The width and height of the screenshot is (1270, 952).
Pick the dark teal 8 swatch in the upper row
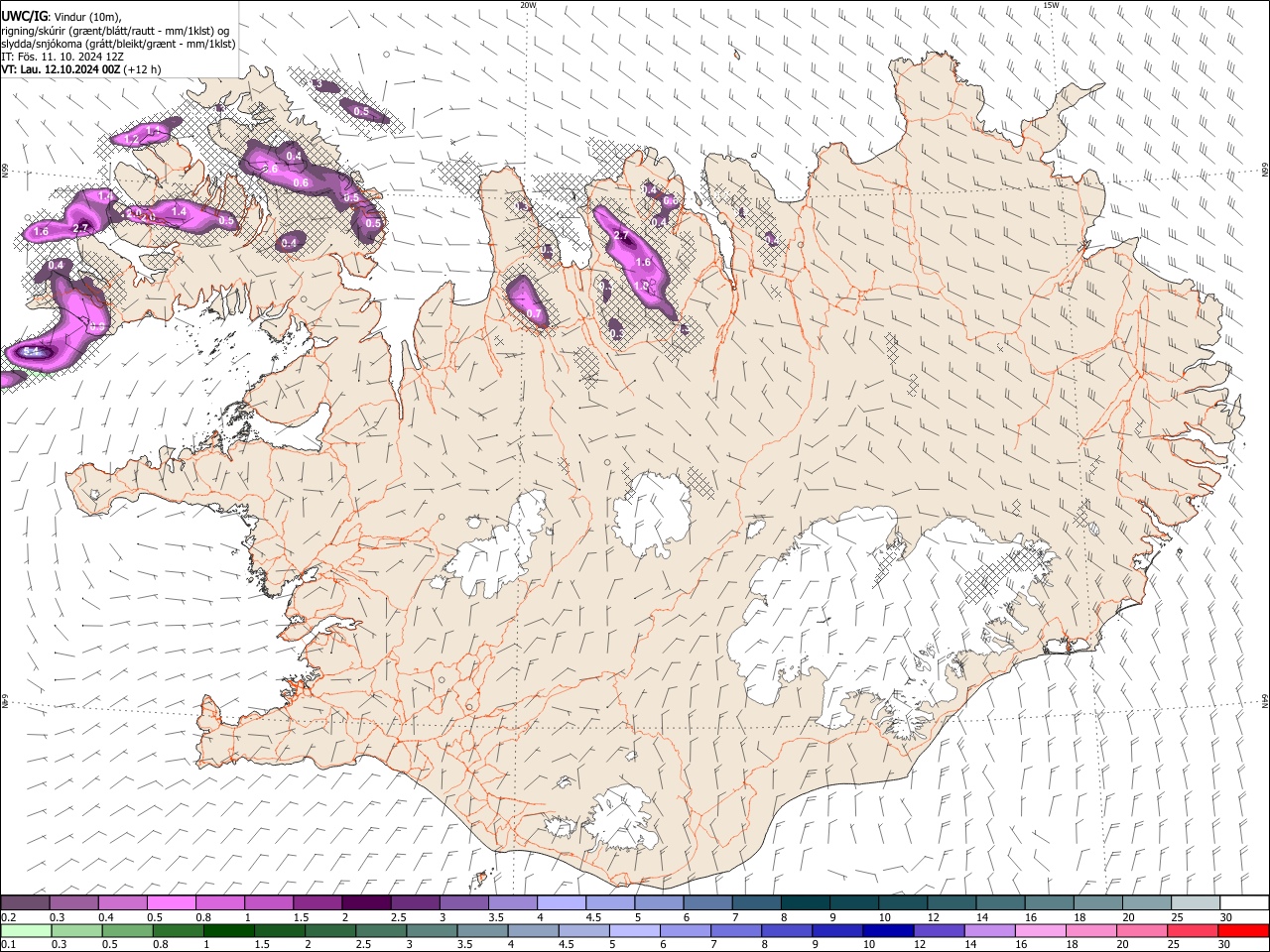click(x=806, y=902)
